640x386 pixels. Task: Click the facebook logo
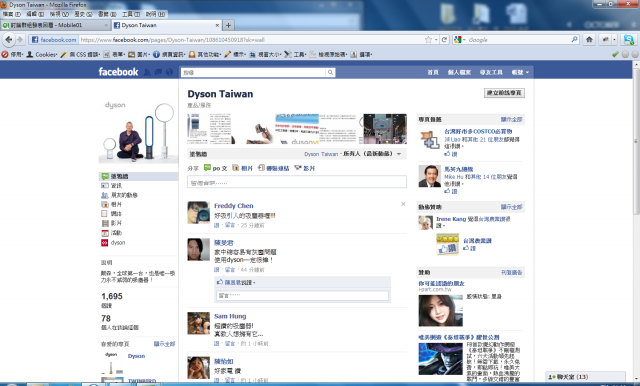pyautogui.click(x=118, y=72)
